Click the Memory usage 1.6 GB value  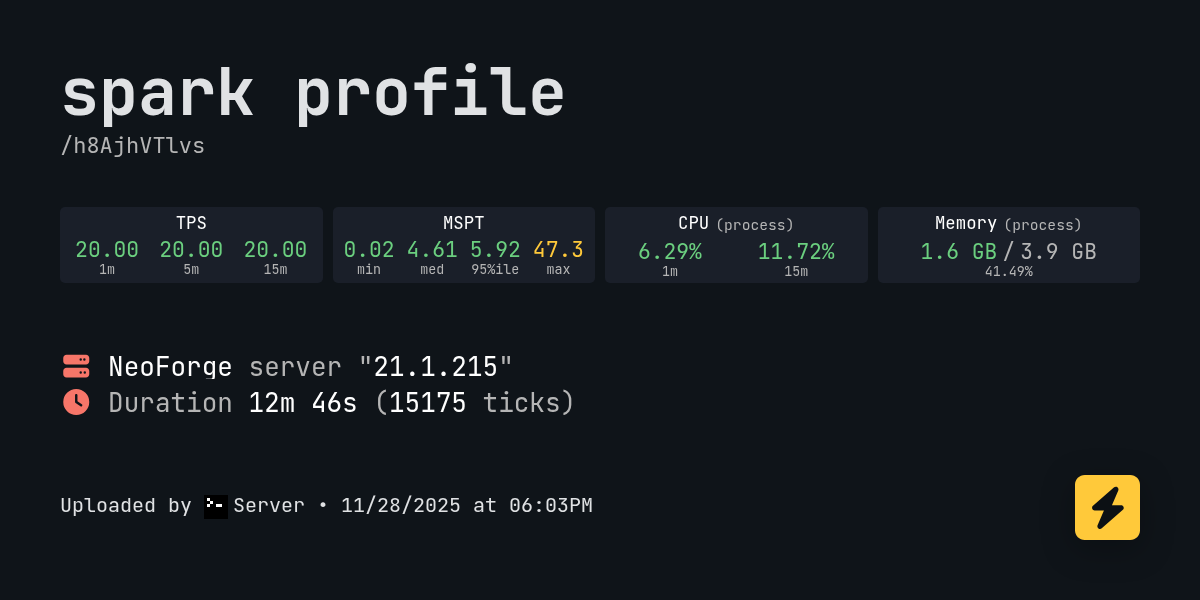tap(958, 252)
